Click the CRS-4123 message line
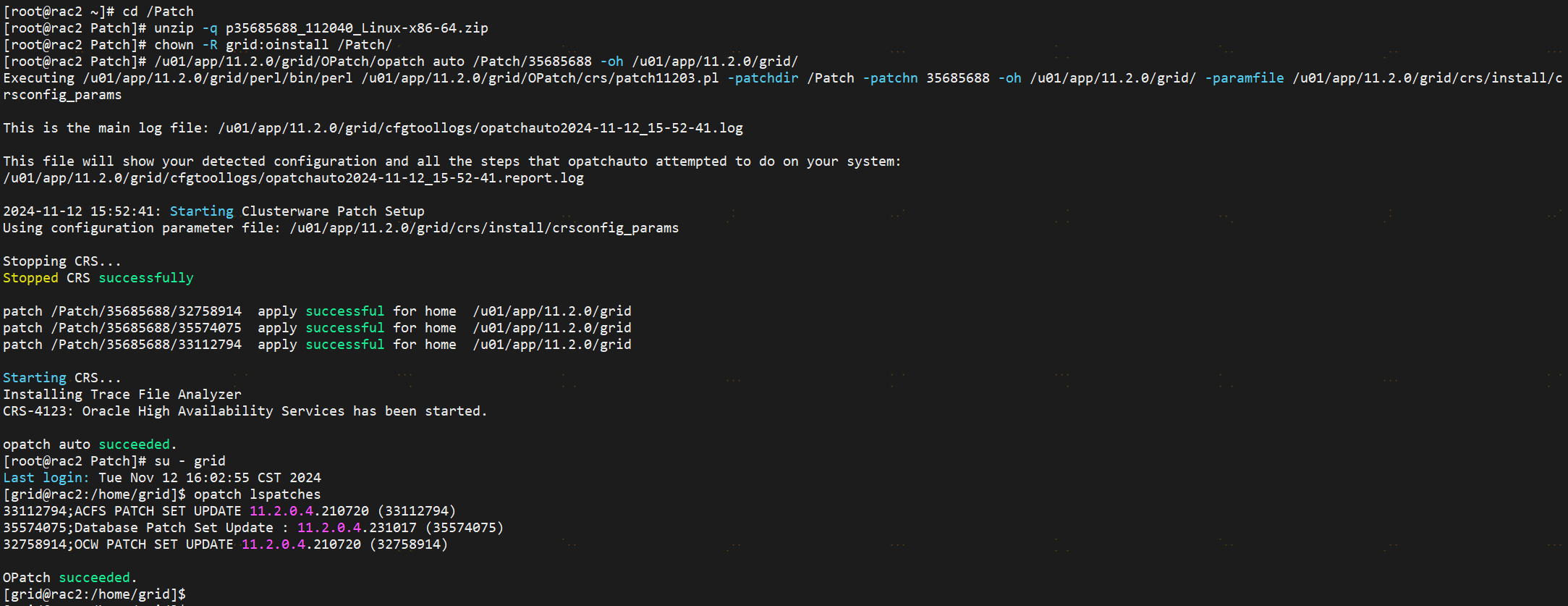Screen dimensions: 1568x606 pyautogui.click(x=245, y=411)
